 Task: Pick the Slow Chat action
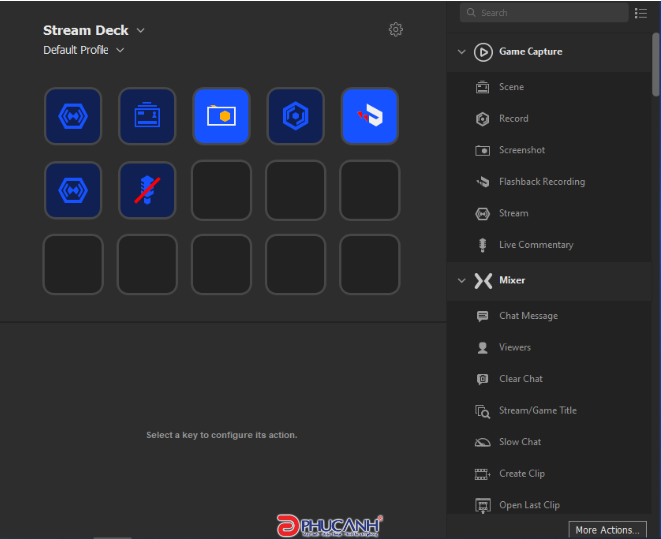pos(549,442)
